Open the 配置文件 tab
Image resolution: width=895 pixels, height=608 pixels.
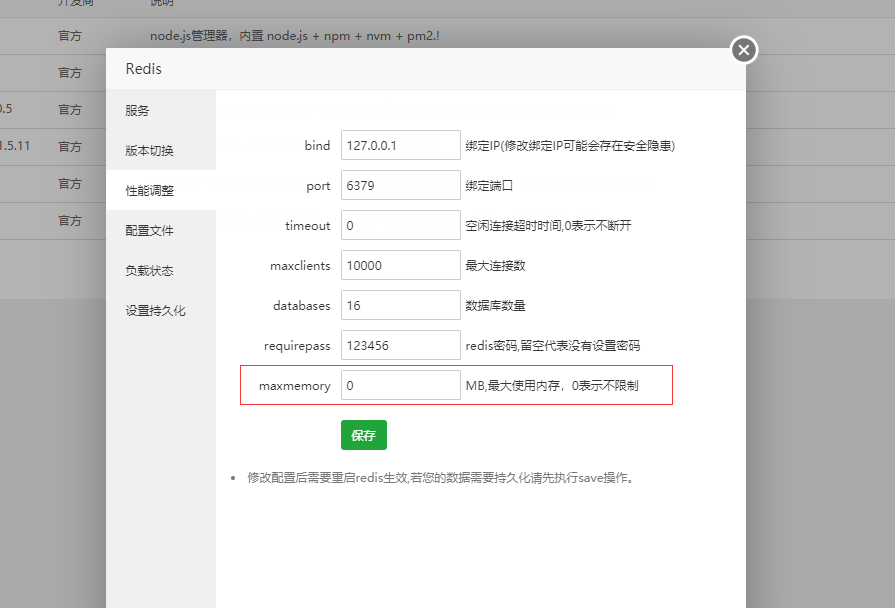tap(149, 231)
